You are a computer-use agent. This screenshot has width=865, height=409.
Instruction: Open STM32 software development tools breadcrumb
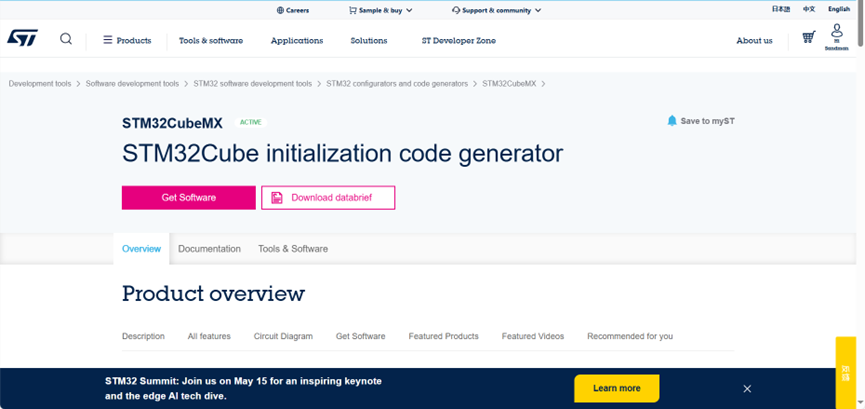point(253,84)
